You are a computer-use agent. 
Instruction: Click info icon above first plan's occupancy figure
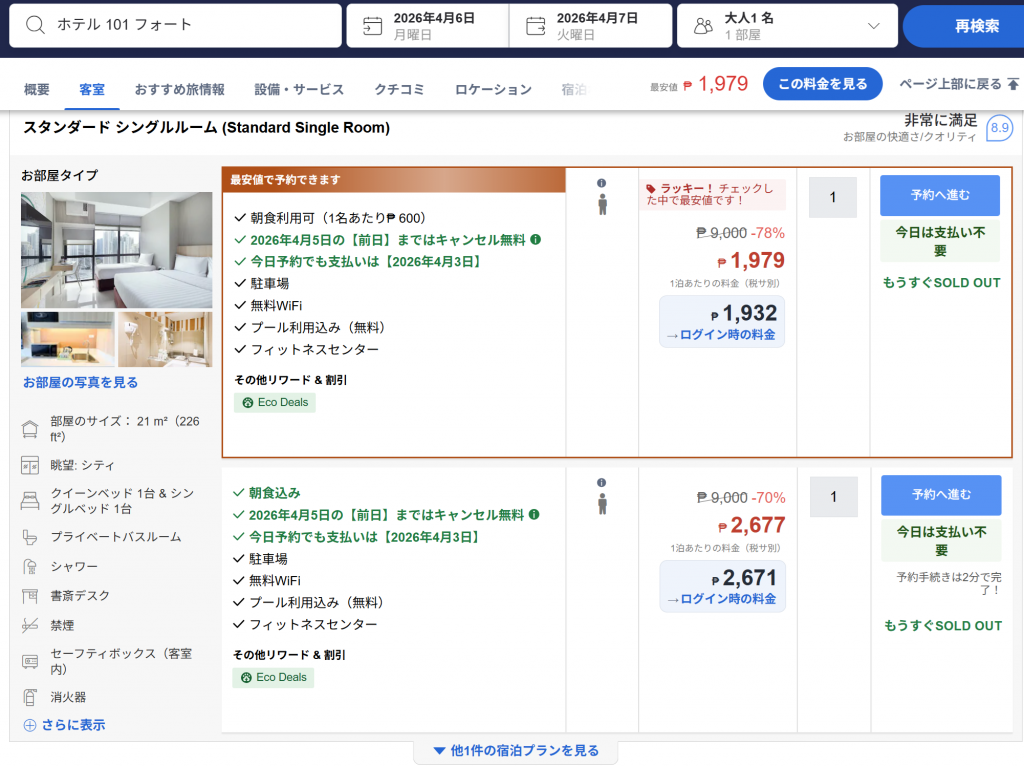point(602,183)
